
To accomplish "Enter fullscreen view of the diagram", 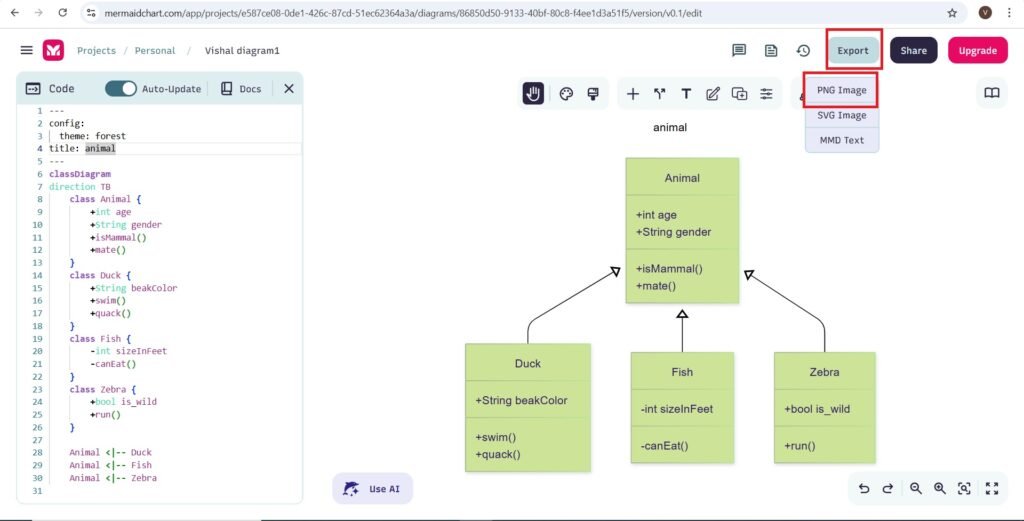I will 992,488.
